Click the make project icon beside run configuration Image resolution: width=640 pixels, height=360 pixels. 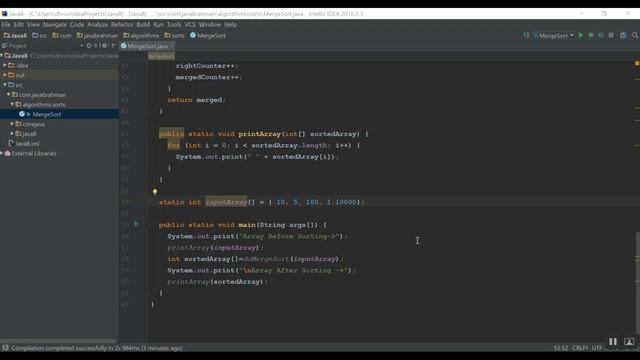(526, 36)
